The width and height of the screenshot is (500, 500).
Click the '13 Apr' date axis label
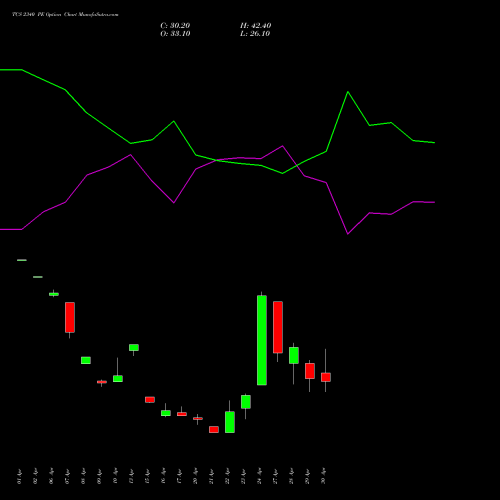131,476
